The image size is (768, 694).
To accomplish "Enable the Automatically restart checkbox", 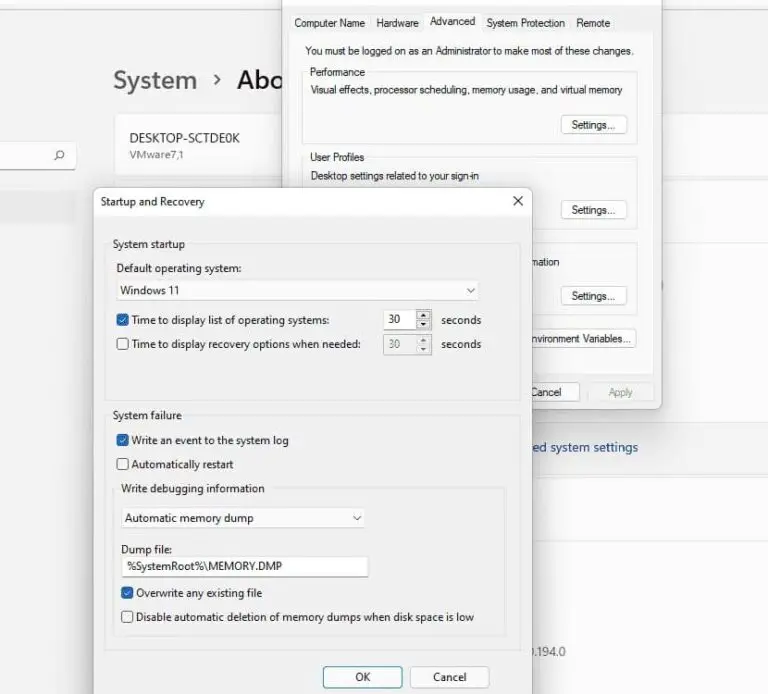I will pos(123,464).
